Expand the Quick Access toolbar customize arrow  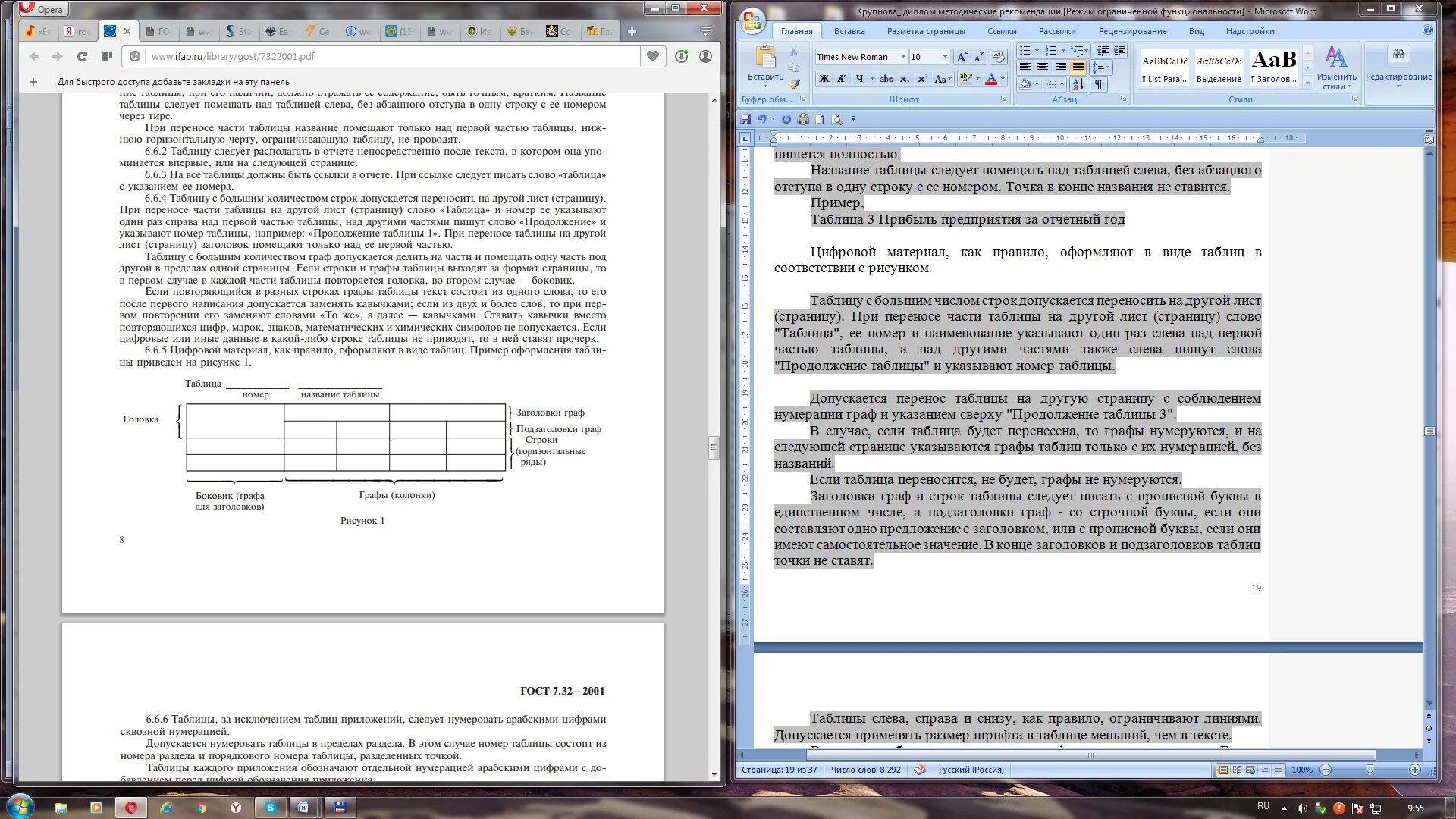(x=853, y=119)
